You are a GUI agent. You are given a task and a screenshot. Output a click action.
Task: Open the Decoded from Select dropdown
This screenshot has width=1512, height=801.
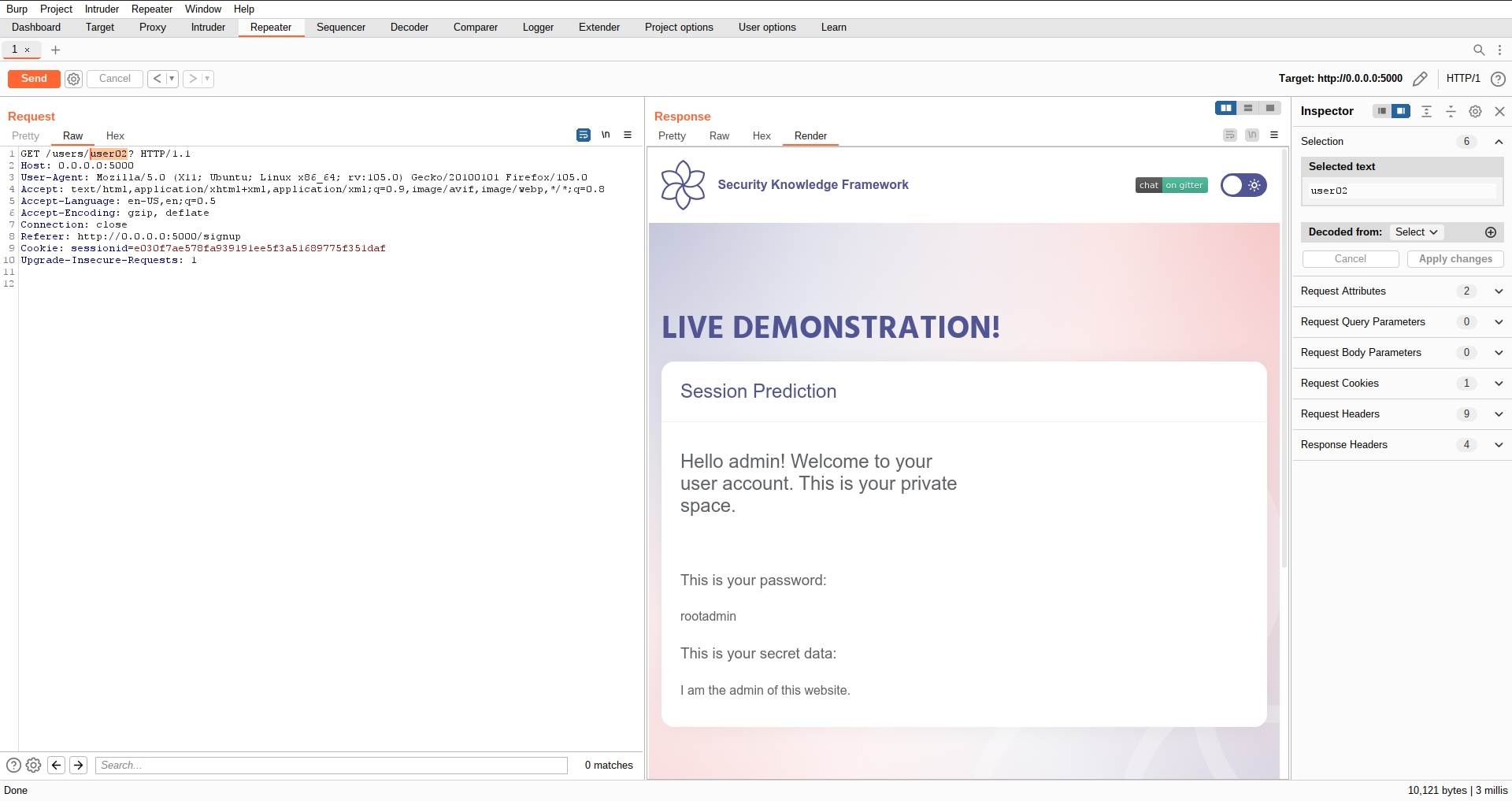[x=1416, y=232]
